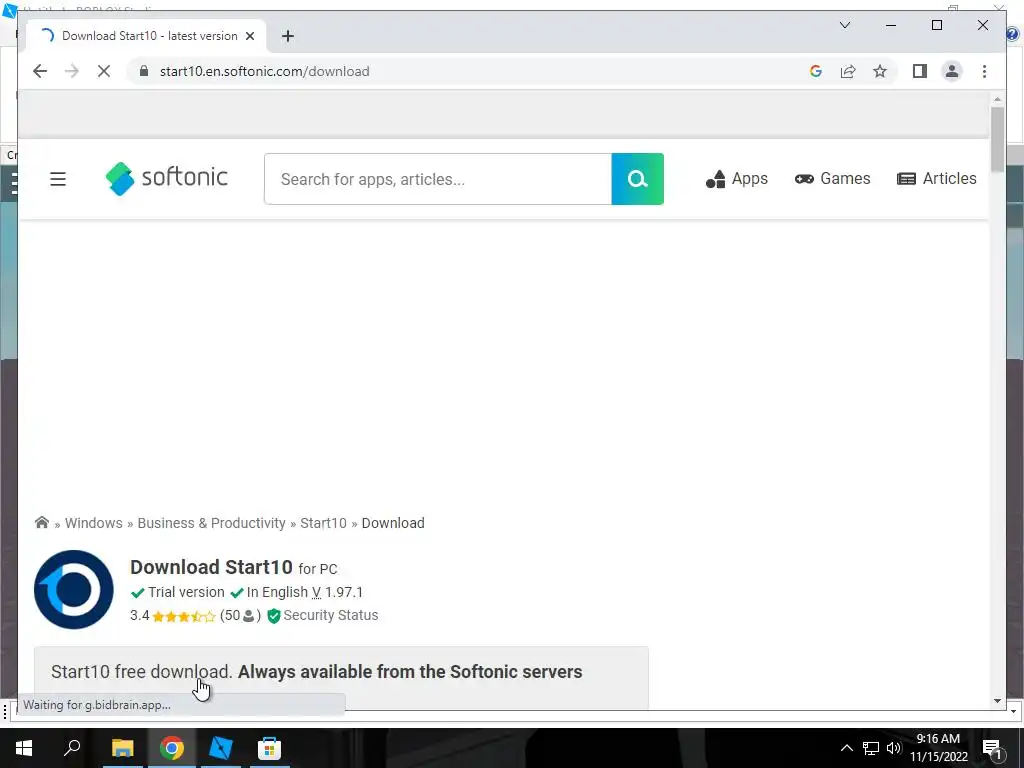Viewport: 1024px width, 768px height.
Task: Open Business & Productivity breadcrumb
Action: tap(211, 523)
